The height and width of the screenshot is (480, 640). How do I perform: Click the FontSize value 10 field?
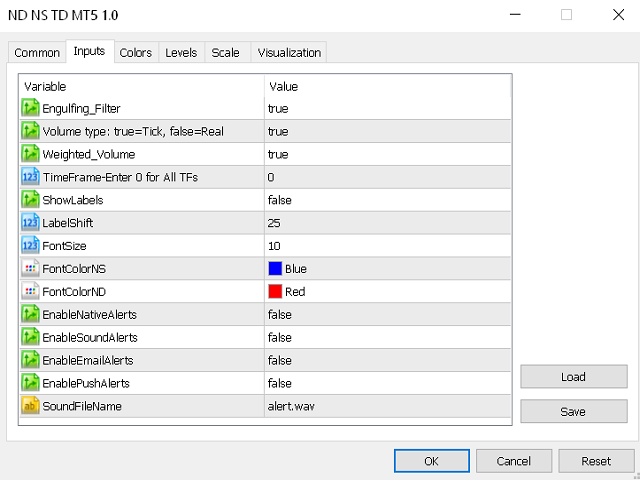pyautogui.click(x=387, y=246)
